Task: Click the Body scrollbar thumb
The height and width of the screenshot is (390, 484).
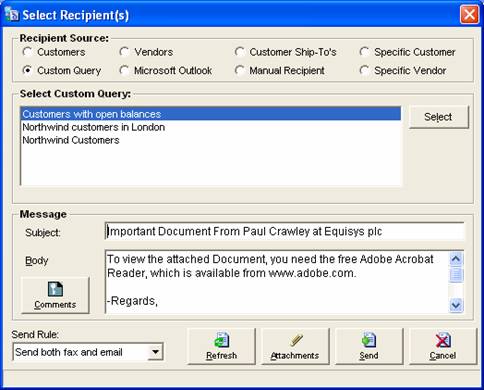Action: [x=456, y=275]
